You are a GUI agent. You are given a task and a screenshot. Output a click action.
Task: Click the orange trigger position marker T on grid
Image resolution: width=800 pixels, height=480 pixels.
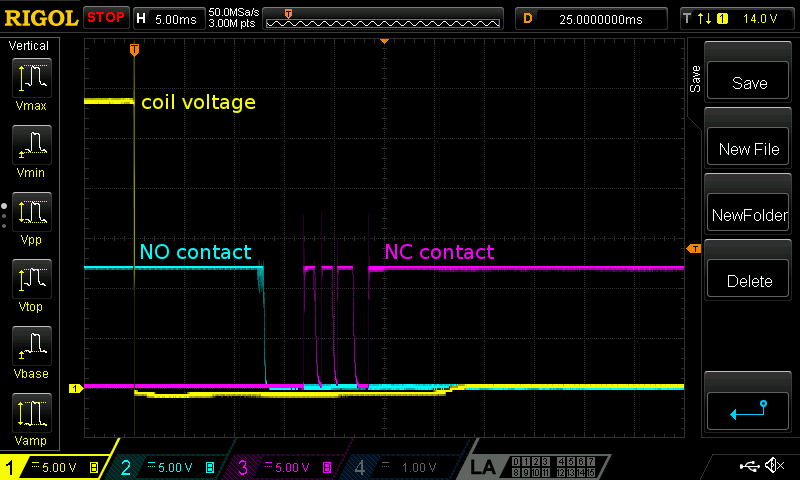(x=134, y=49)
